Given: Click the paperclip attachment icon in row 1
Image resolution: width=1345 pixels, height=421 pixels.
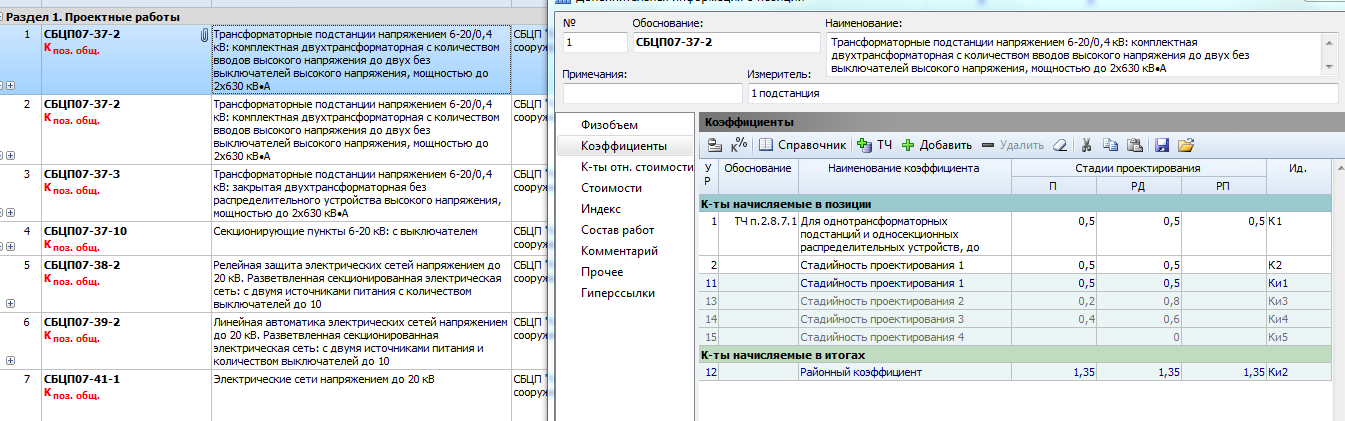Looking at the screenshot, I should tap(203, 35).
